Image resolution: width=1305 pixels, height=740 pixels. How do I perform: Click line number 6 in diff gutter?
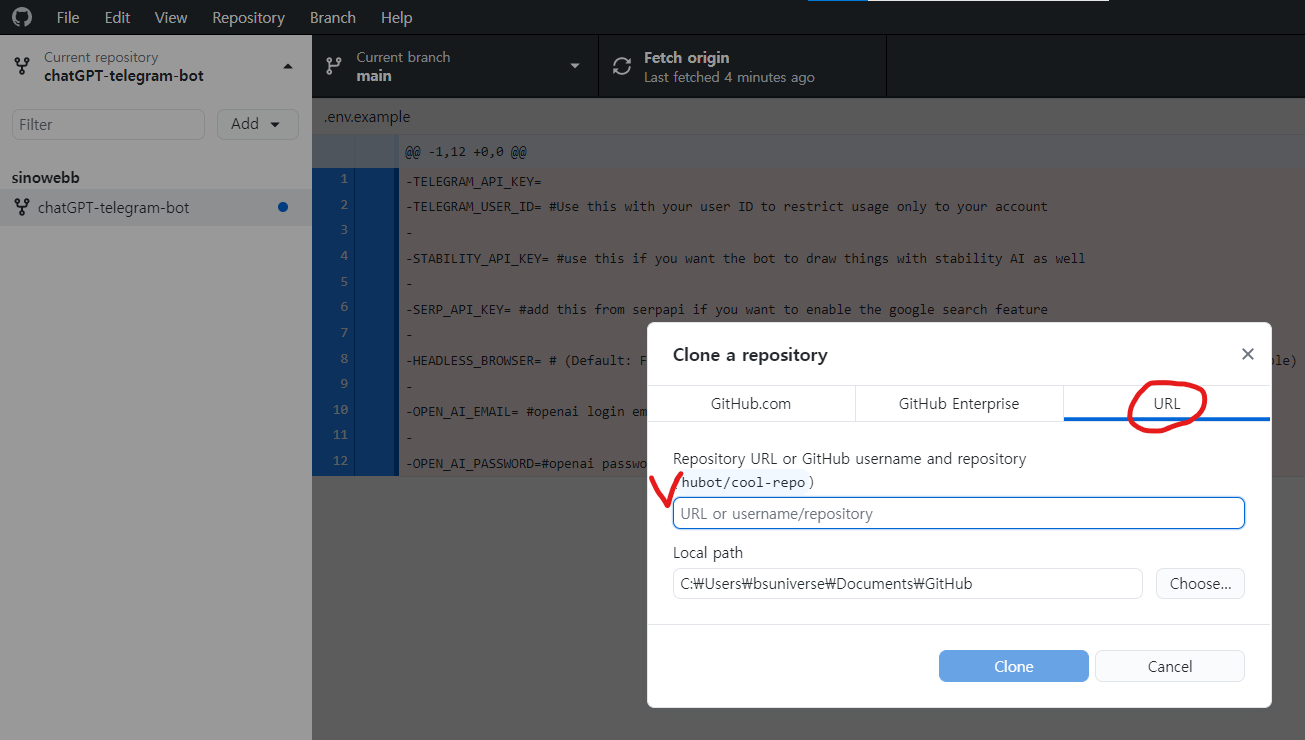pos(344,307)
